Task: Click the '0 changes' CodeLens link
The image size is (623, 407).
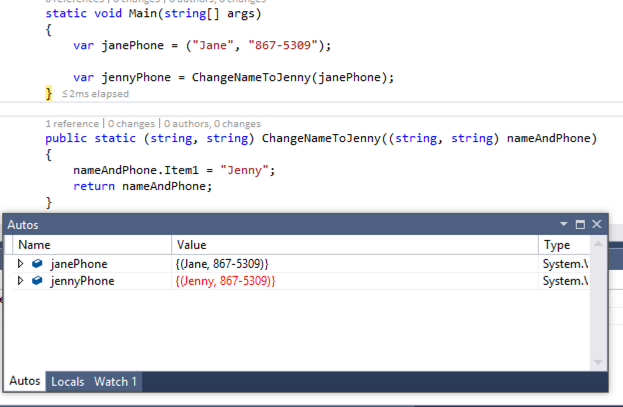Action: [x=132, y=124]
